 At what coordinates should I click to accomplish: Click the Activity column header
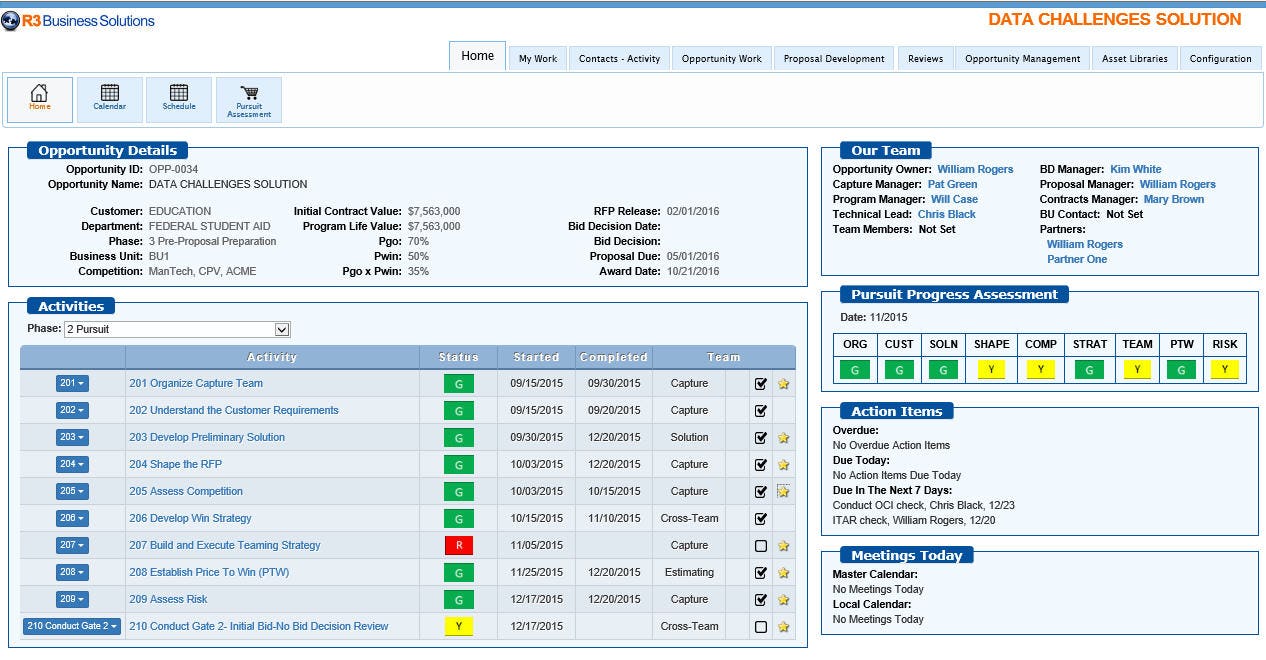271,357
